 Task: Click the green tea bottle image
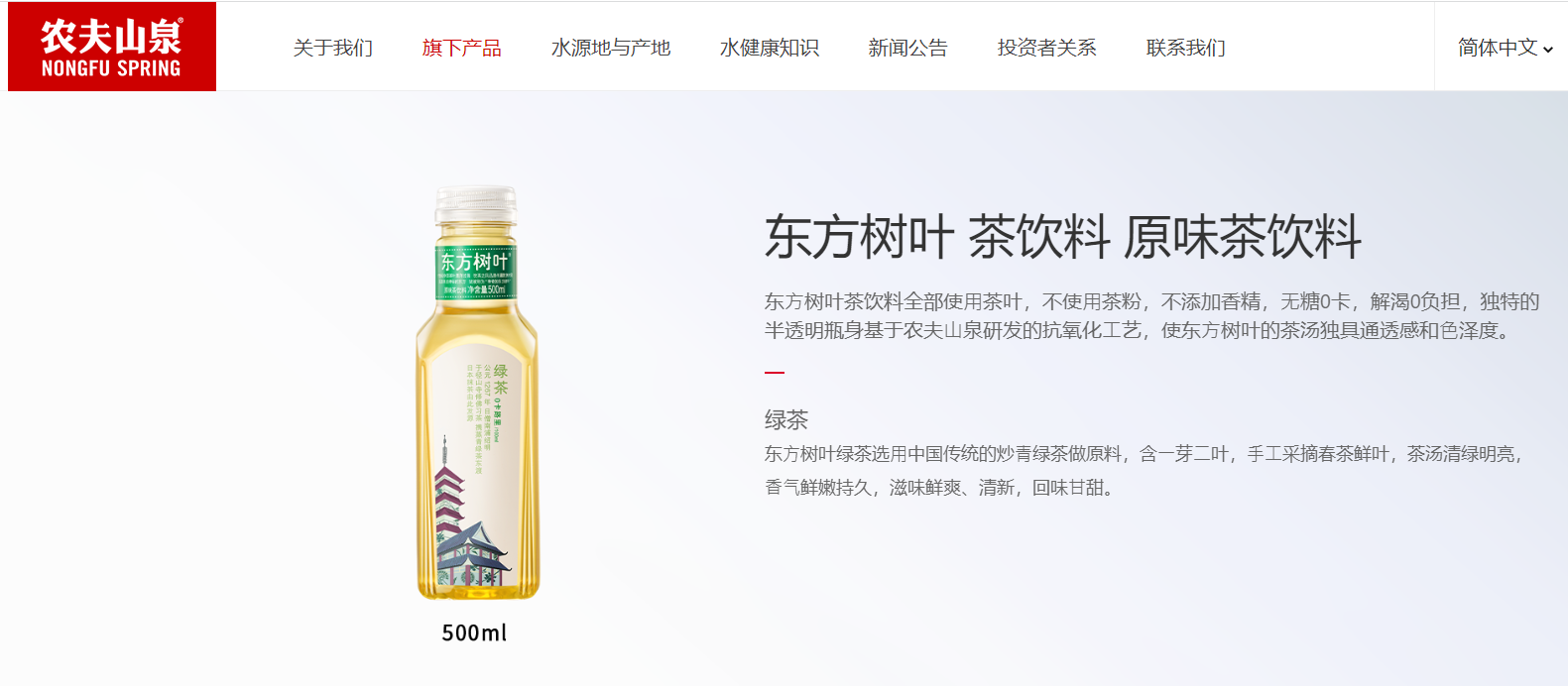click(x=477, y=393)
